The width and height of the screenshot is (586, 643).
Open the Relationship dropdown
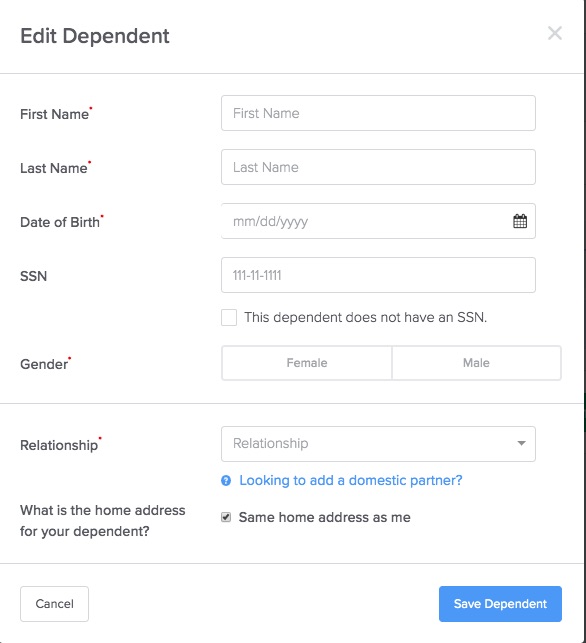point(378,444)
